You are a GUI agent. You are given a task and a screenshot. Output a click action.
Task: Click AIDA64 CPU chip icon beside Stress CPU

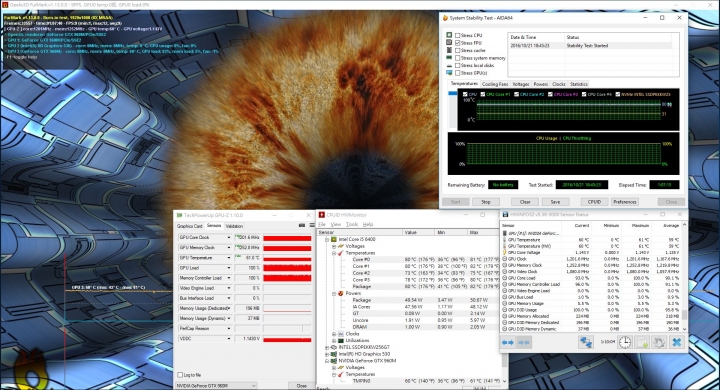(449, 35)
